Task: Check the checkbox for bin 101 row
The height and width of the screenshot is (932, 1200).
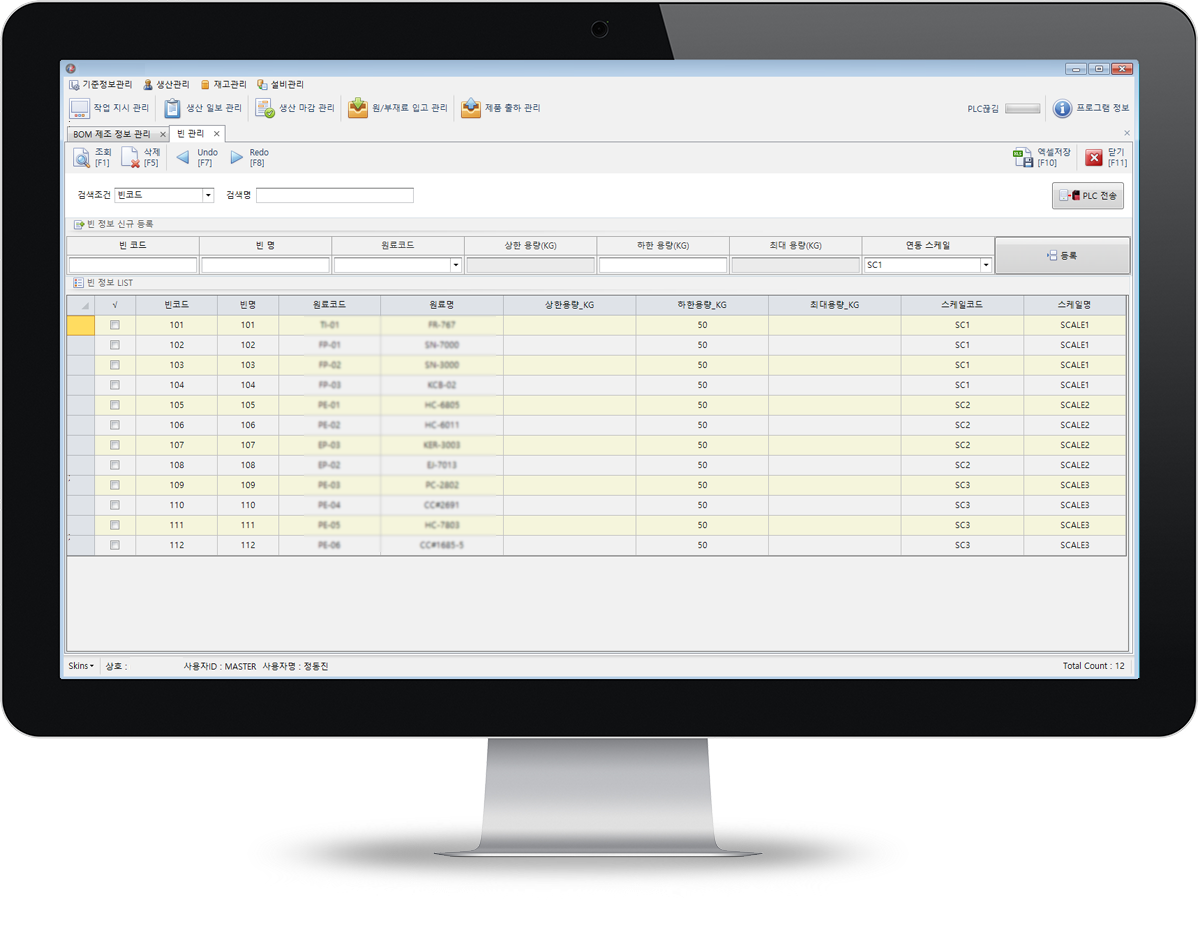Action: coord(115,325)
